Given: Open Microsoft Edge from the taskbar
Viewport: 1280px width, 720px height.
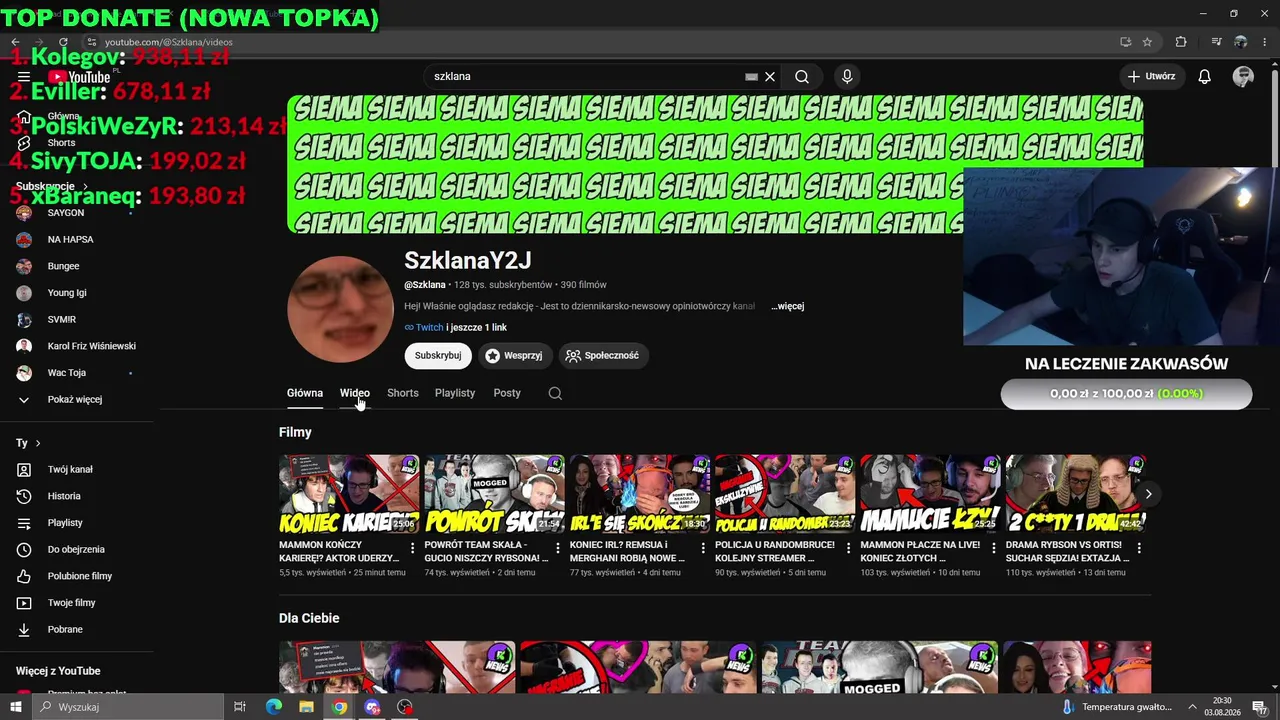Looking at the screenshot, I should (x=274, y=707).
